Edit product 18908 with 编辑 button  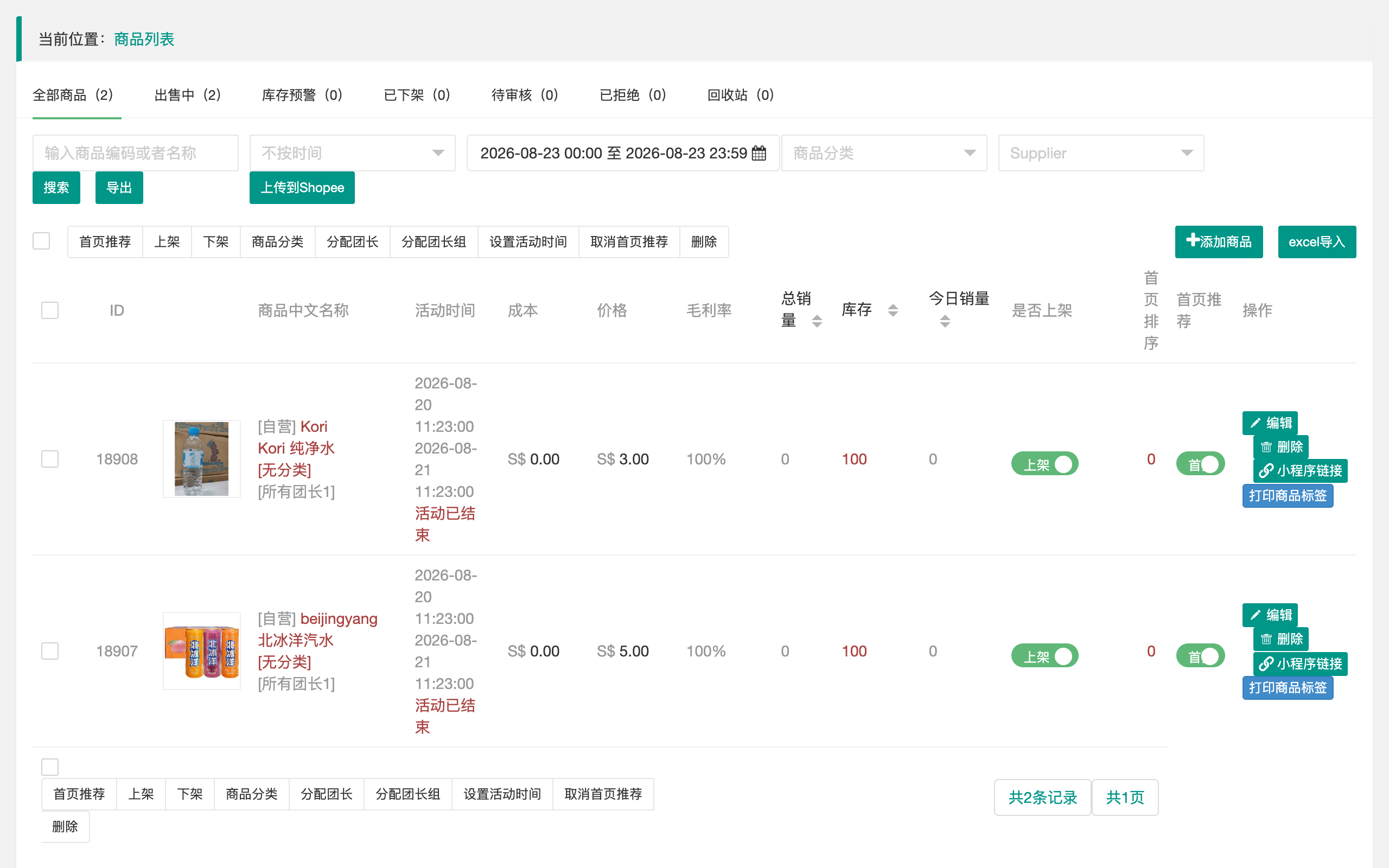coord(1270,423)
